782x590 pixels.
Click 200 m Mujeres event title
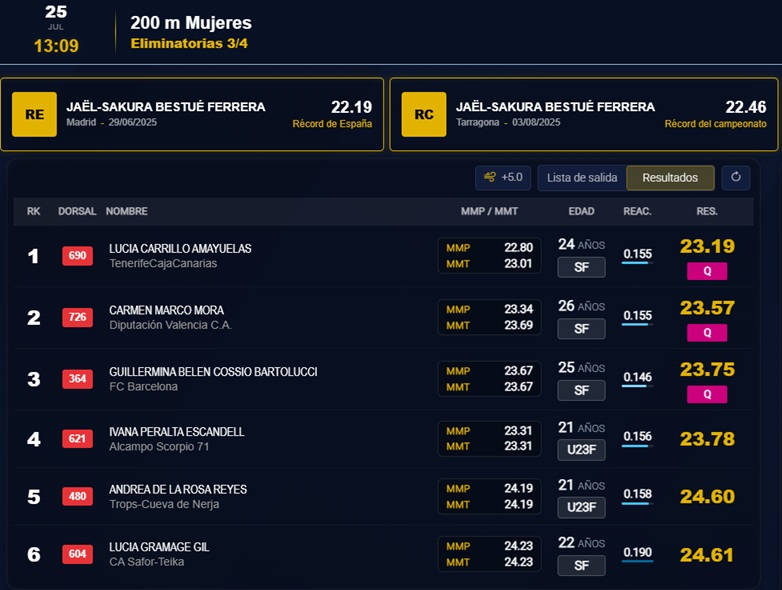tap(191, 23)
